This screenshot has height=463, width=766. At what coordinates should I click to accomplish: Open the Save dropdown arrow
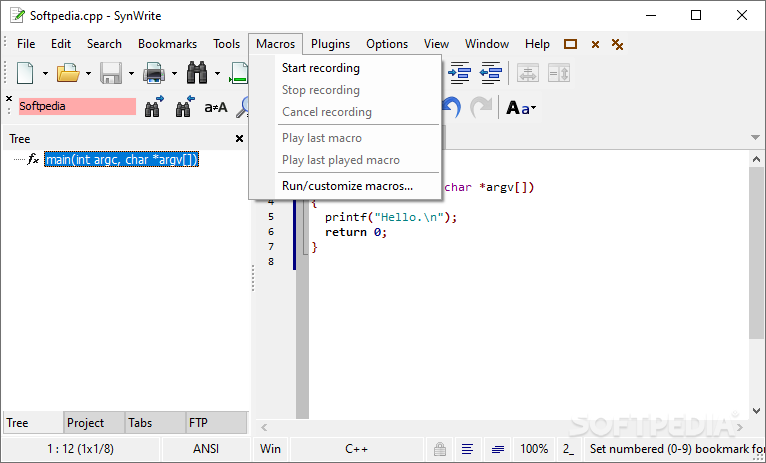coord(131,74)
